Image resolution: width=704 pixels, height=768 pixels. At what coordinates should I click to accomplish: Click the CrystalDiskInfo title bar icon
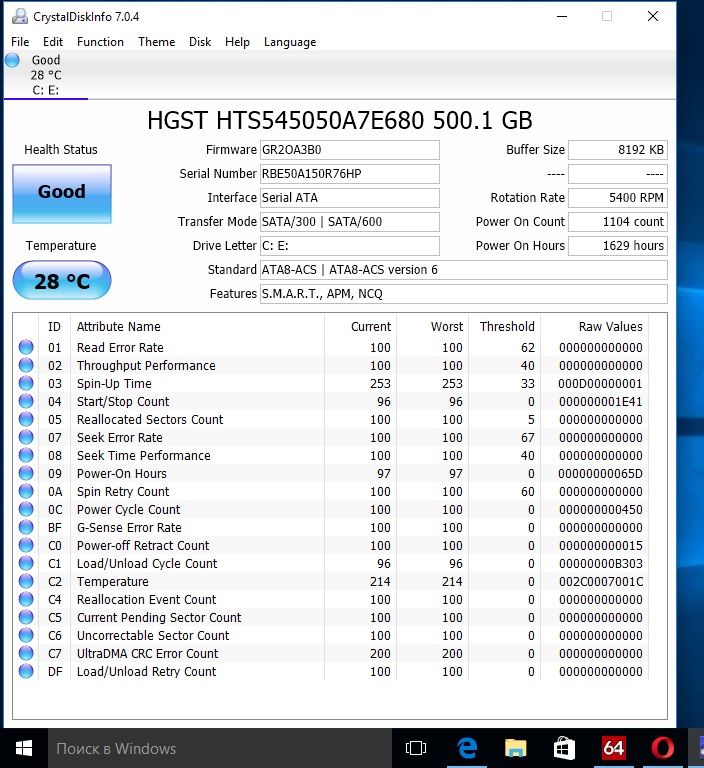[x=20, y=16]
